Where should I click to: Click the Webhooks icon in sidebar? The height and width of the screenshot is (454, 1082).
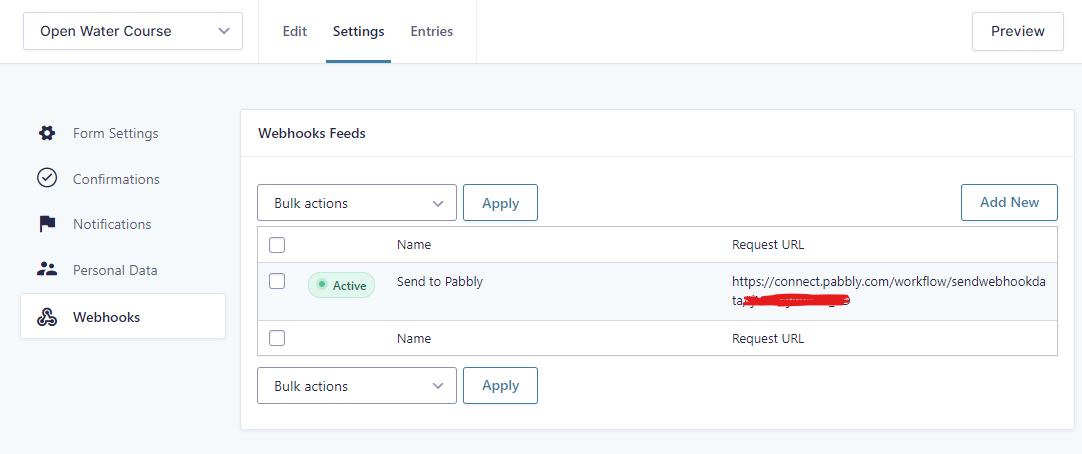click(x=46, y=317)
